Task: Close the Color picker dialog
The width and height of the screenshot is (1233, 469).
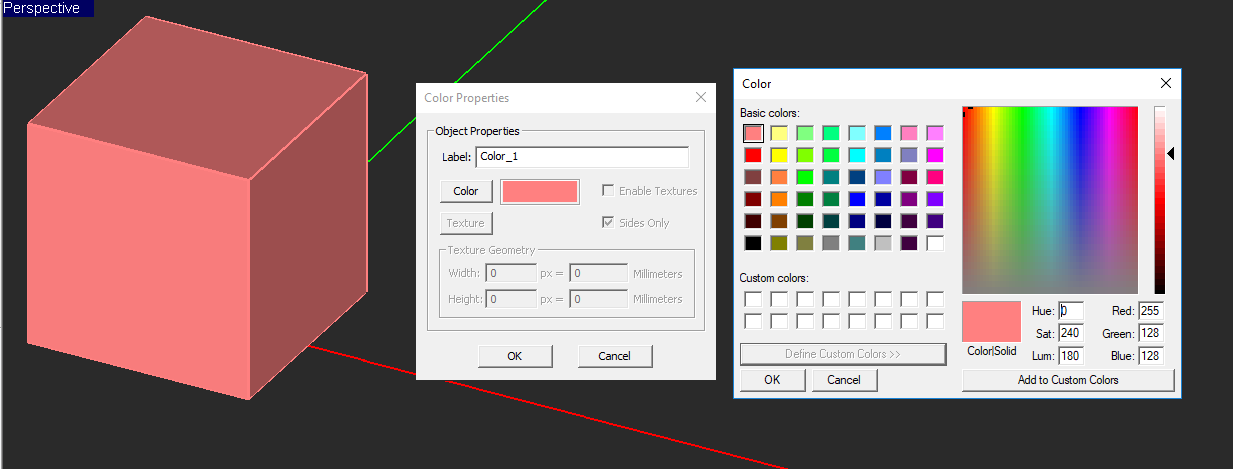Action: 1165,83
